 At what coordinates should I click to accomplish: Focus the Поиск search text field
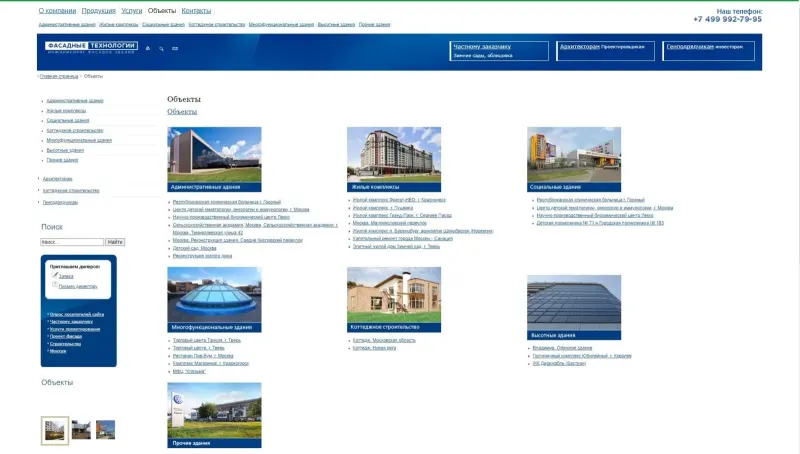coord(72,242)
